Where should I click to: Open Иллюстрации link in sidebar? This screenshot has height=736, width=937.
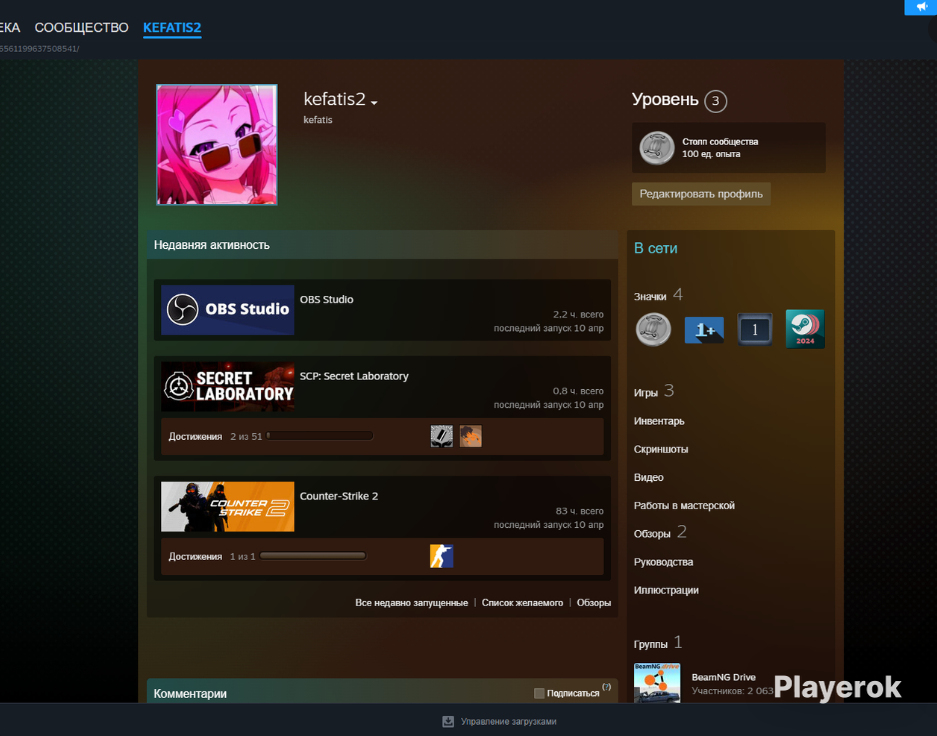[x=666, y=590]
